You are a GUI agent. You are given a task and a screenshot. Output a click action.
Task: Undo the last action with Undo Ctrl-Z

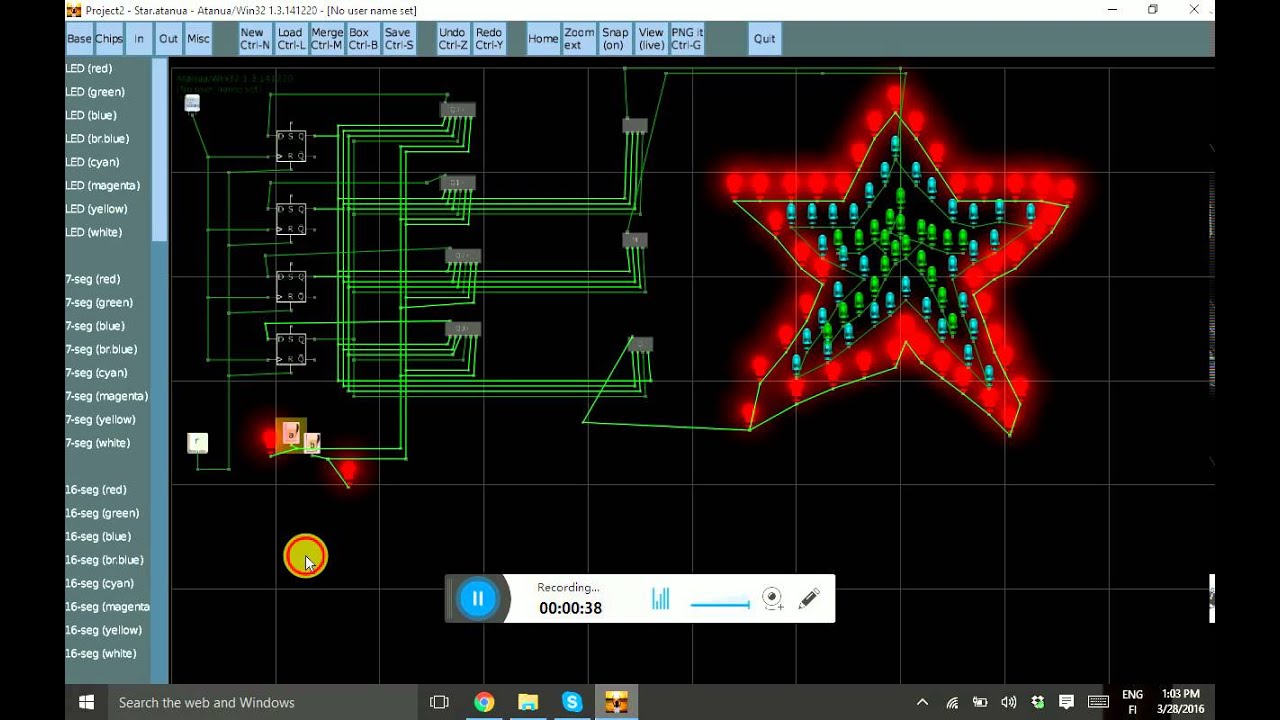point(453,39)
